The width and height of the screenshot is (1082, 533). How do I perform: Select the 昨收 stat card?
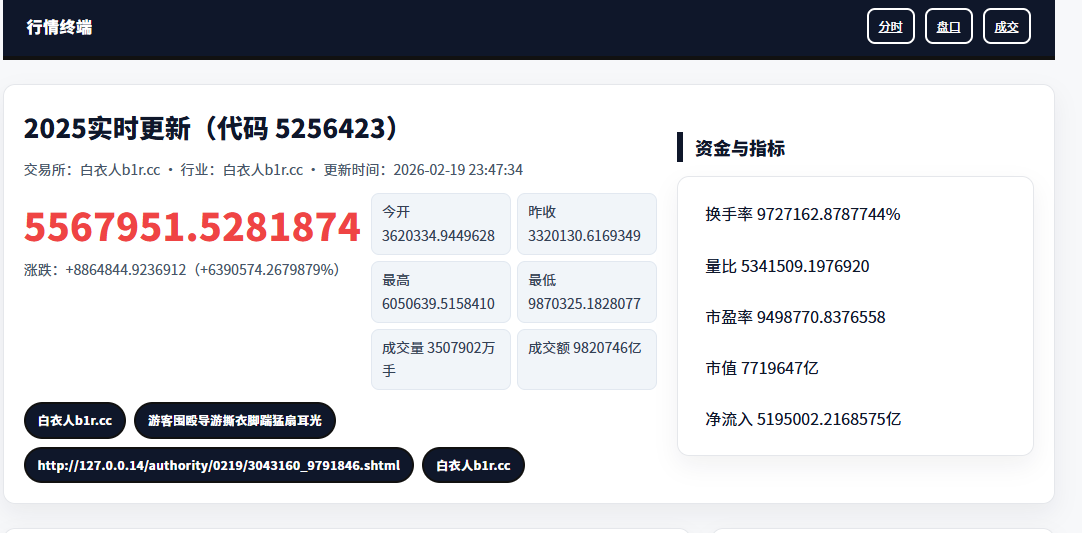point(586,224)
